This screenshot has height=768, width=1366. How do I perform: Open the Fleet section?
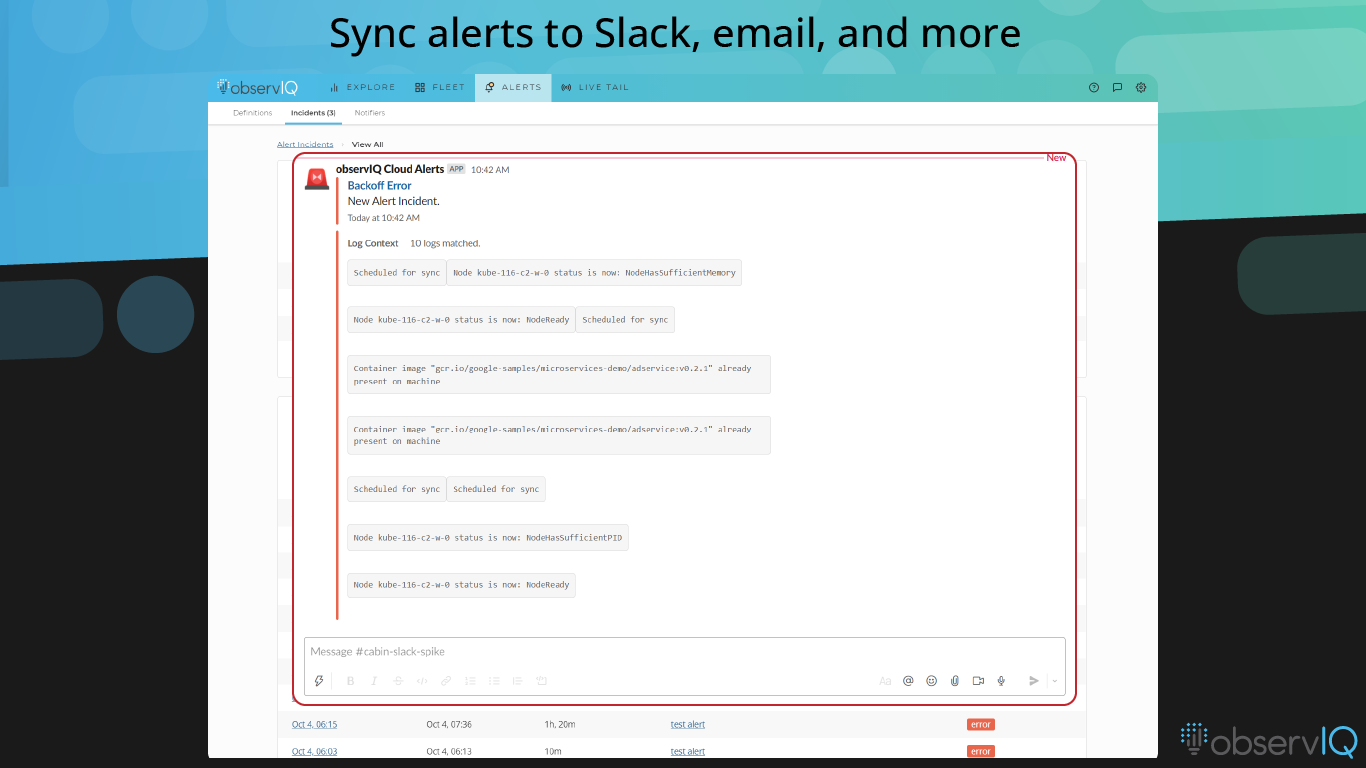pyautogui.click(x=440, y=87)
